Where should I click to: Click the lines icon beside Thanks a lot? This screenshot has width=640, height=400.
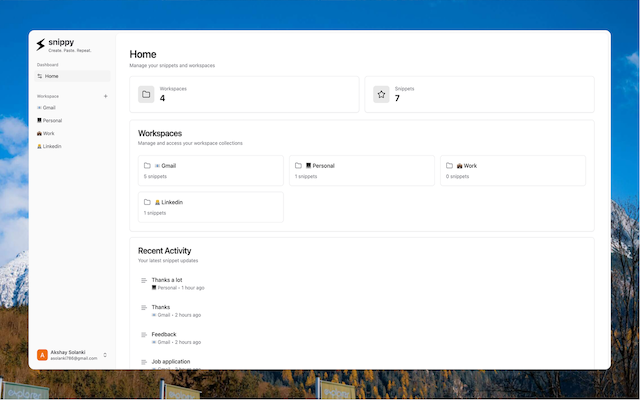pos(144,280)
